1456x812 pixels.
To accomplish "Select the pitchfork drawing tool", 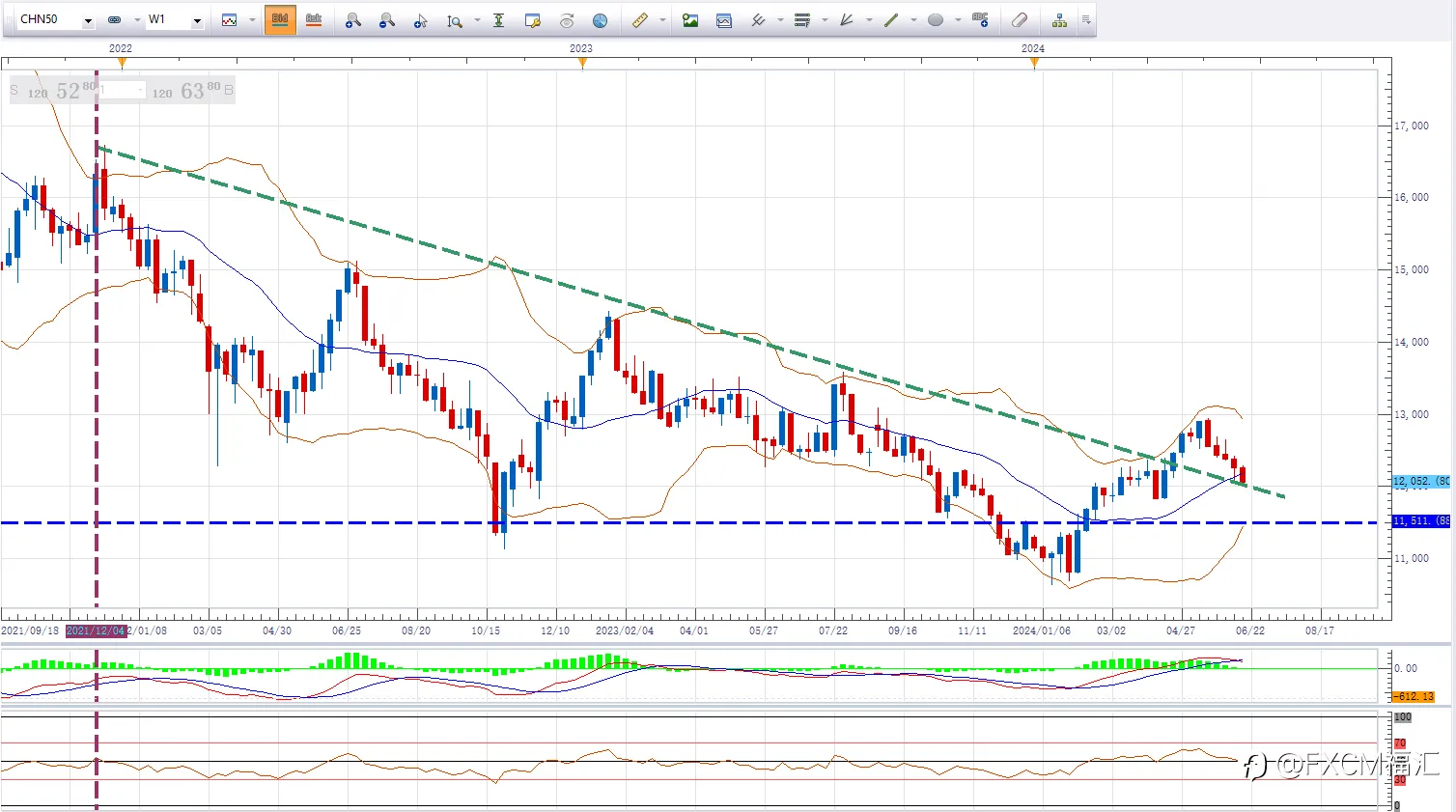I will [758, 20].
